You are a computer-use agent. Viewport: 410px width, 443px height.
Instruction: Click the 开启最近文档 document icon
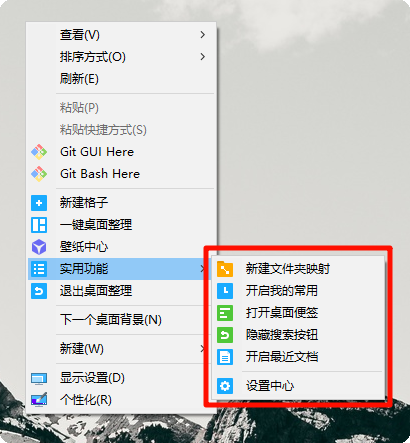click(225, 357)
